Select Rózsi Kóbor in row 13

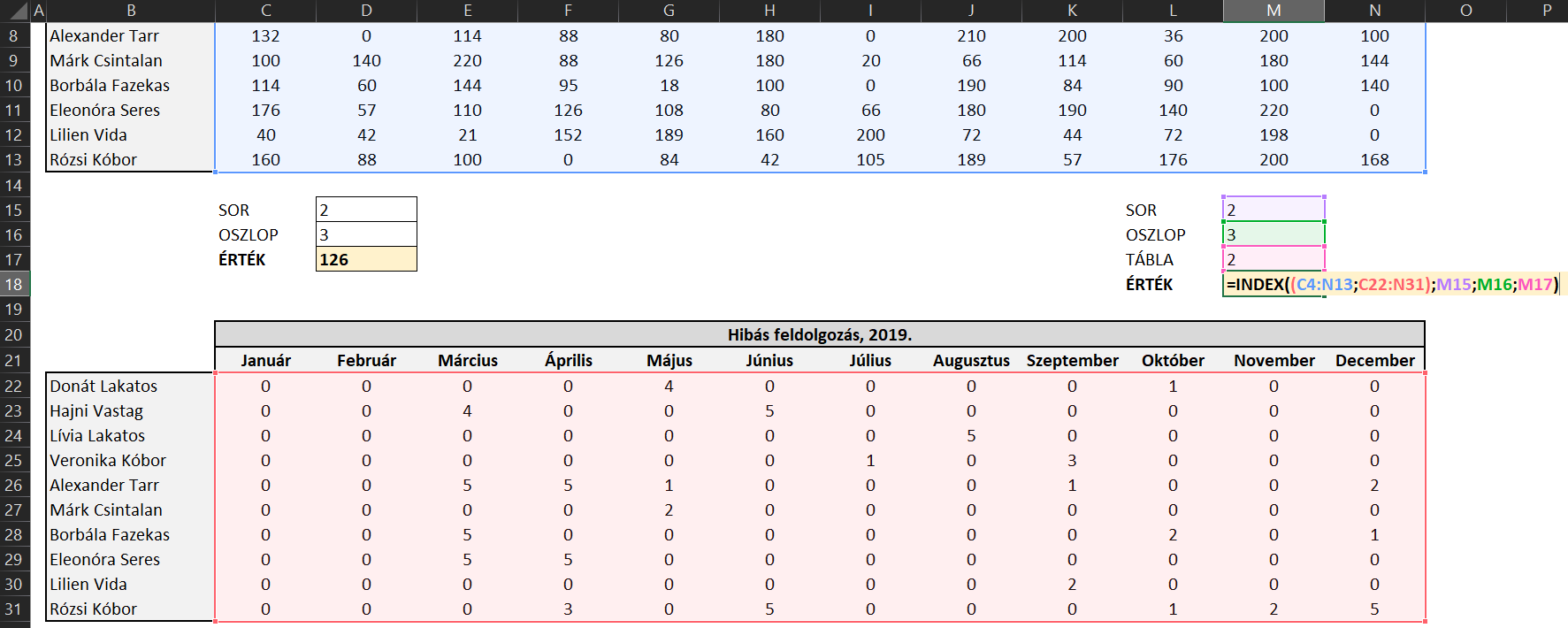coord(130,160)
